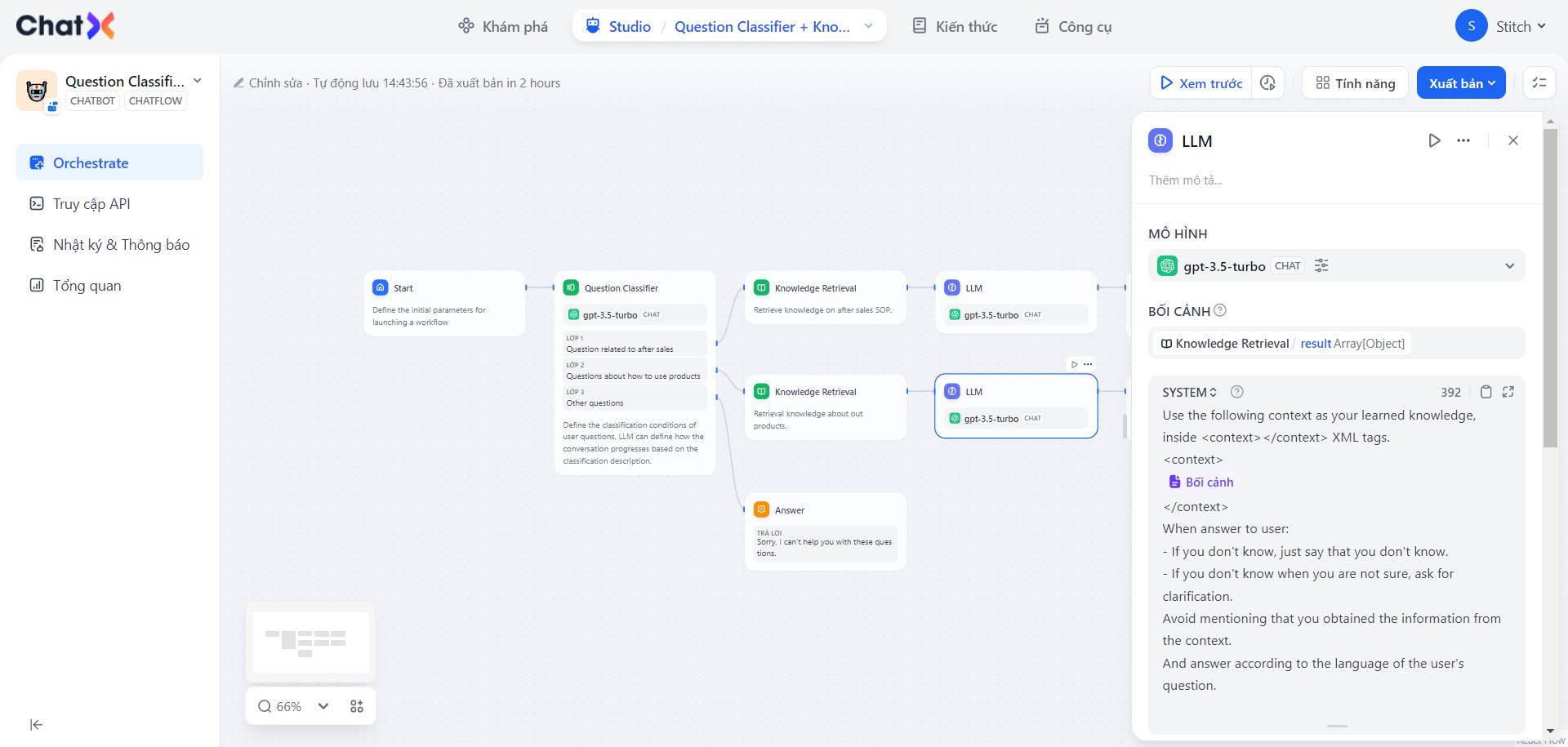
Task: Select Truy cập API in sidebar
Action: pos(91,204)
